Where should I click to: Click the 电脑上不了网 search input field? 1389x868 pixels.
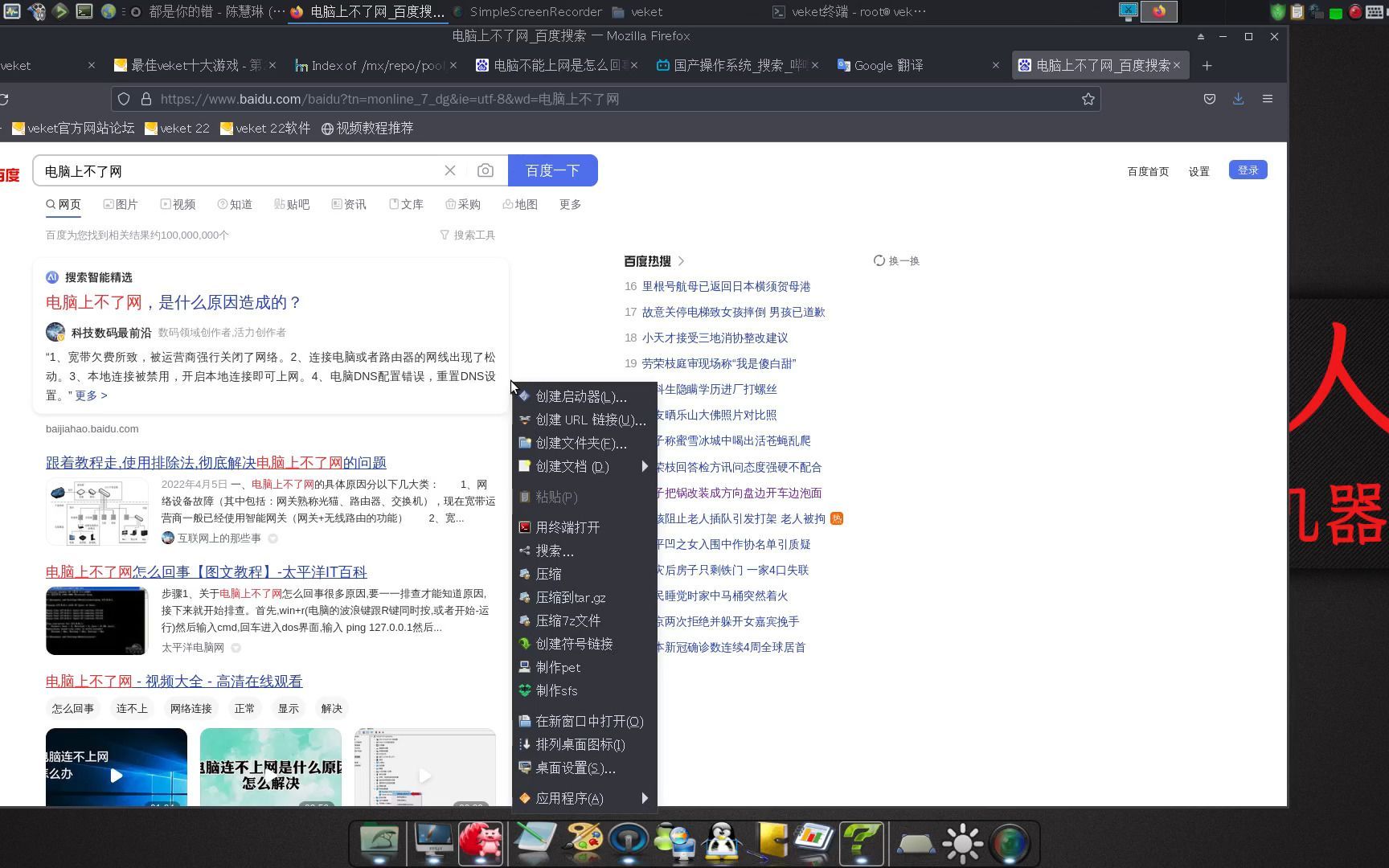[x=240, y=170]
